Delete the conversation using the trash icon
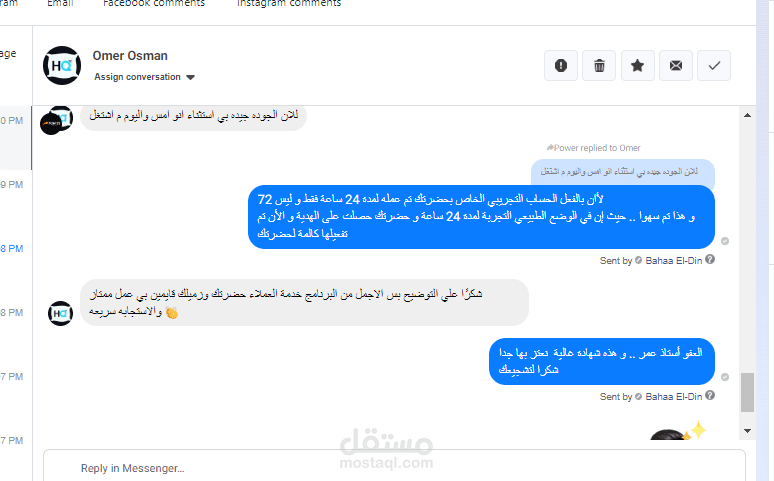The height and width of the screenshot is (481, 774). (x=599, y=65)
